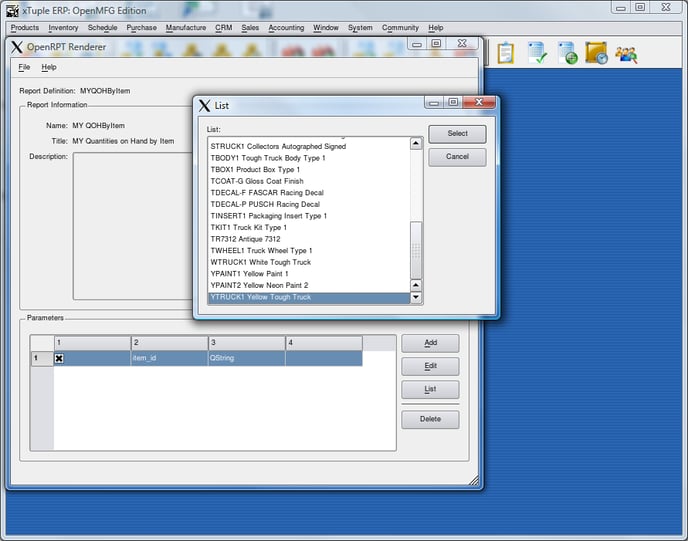Open the Accounting menu
688x541 pixels.
286,28
